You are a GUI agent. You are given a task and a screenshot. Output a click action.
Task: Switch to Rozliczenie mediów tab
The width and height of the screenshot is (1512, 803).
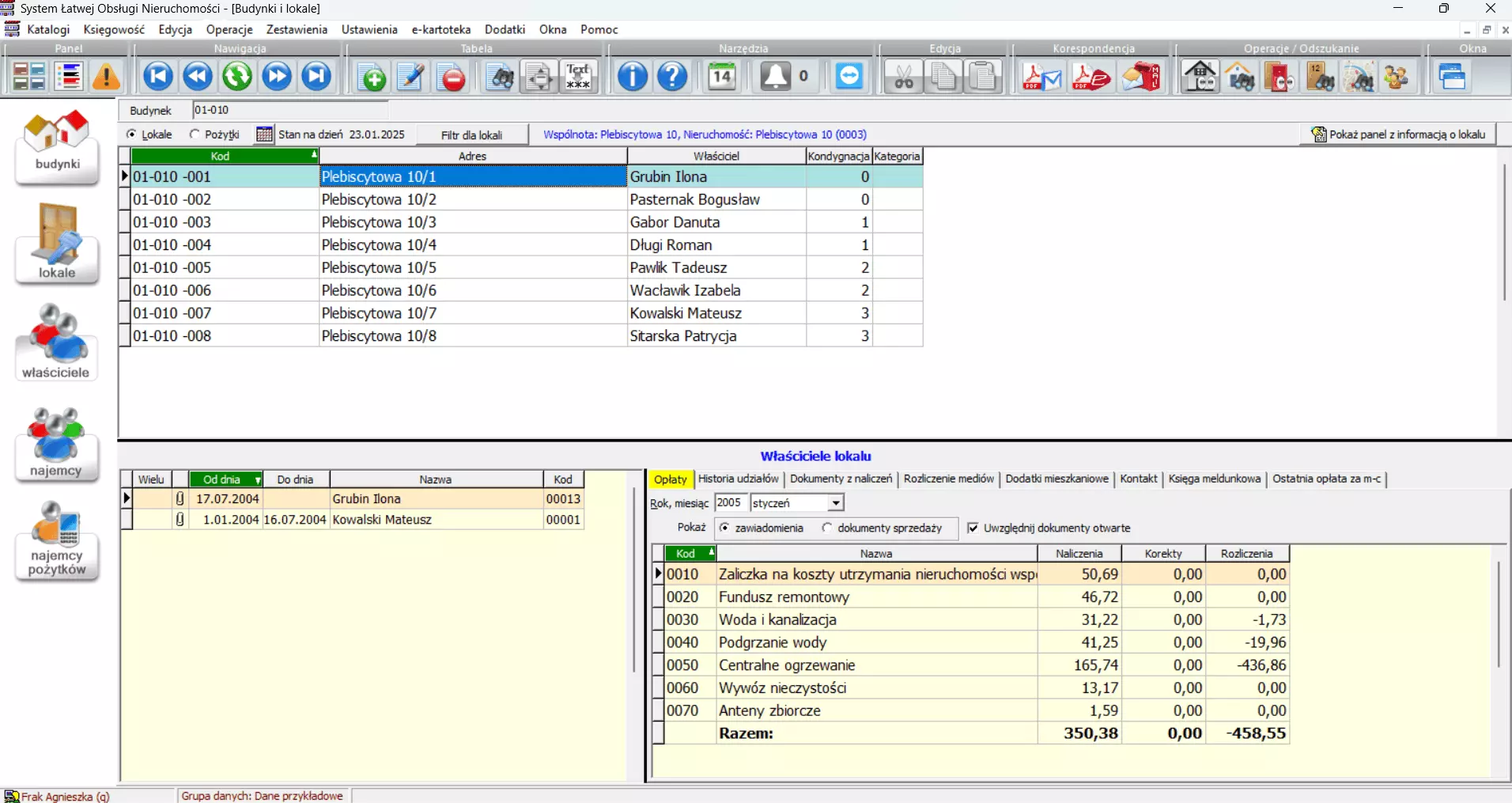pyautogui.click(x=949, y=479)
